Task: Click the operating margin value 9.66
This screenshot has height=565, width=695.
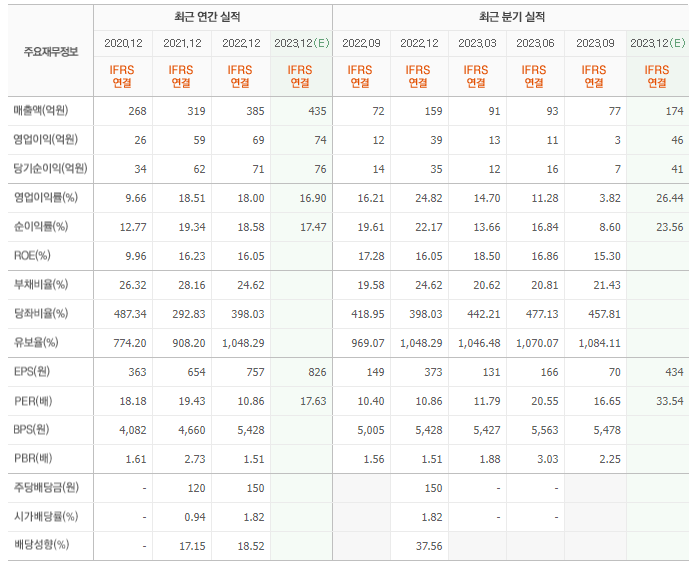Action: 136,198
